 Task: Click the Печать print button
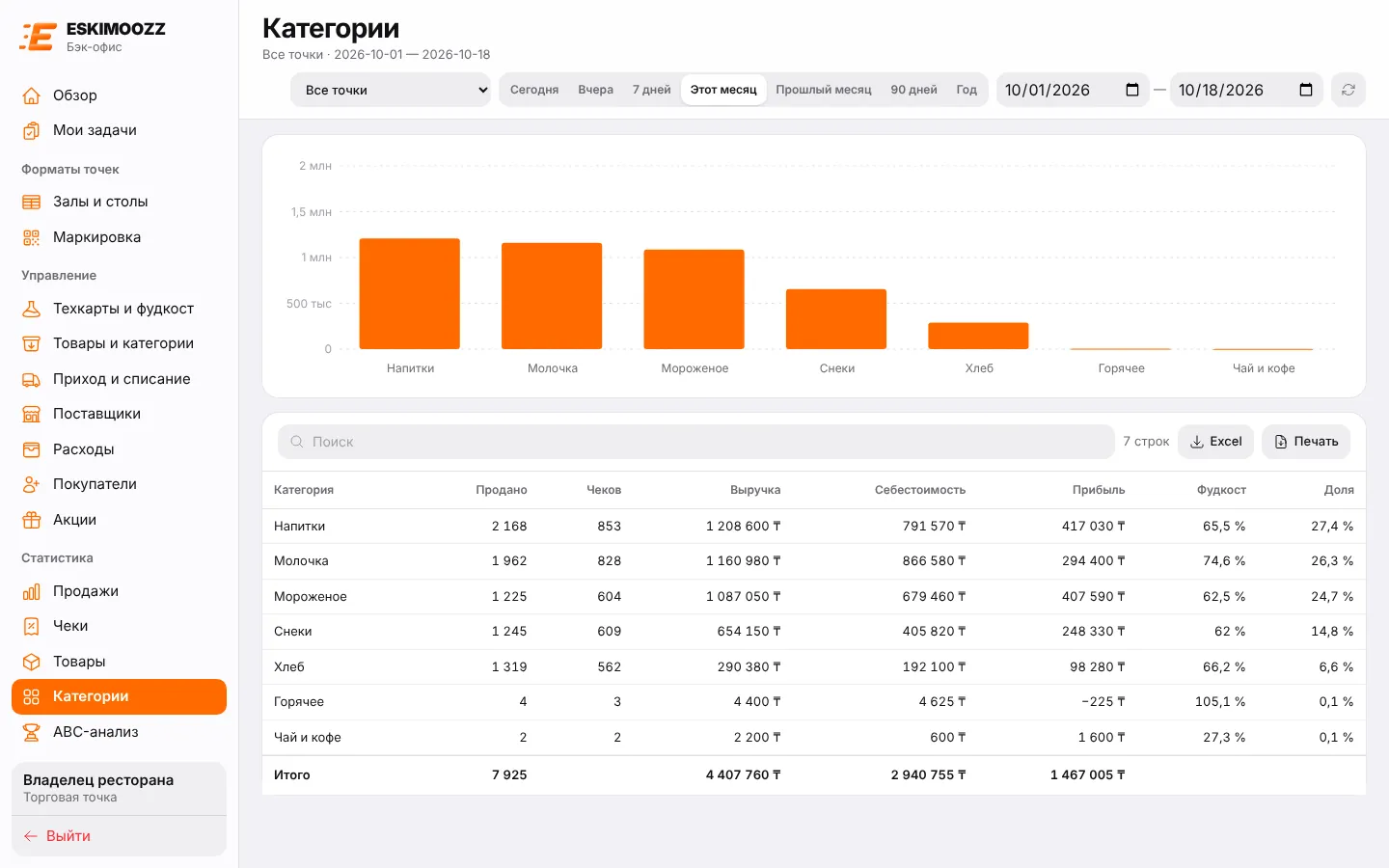pos(1306,442)
